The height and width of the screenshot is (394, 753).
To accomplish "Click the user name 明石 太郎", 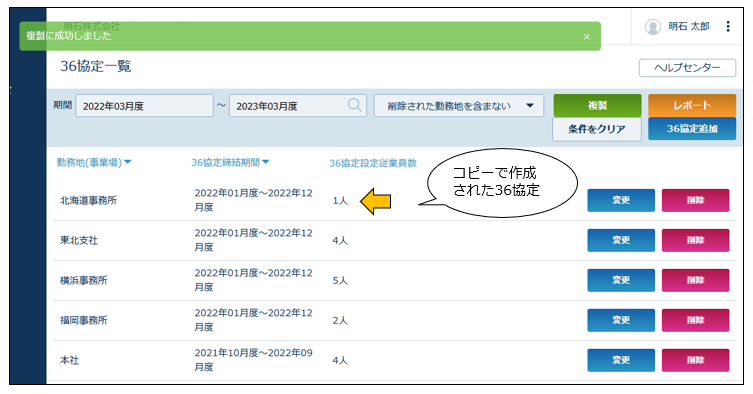I will (689, 26).
